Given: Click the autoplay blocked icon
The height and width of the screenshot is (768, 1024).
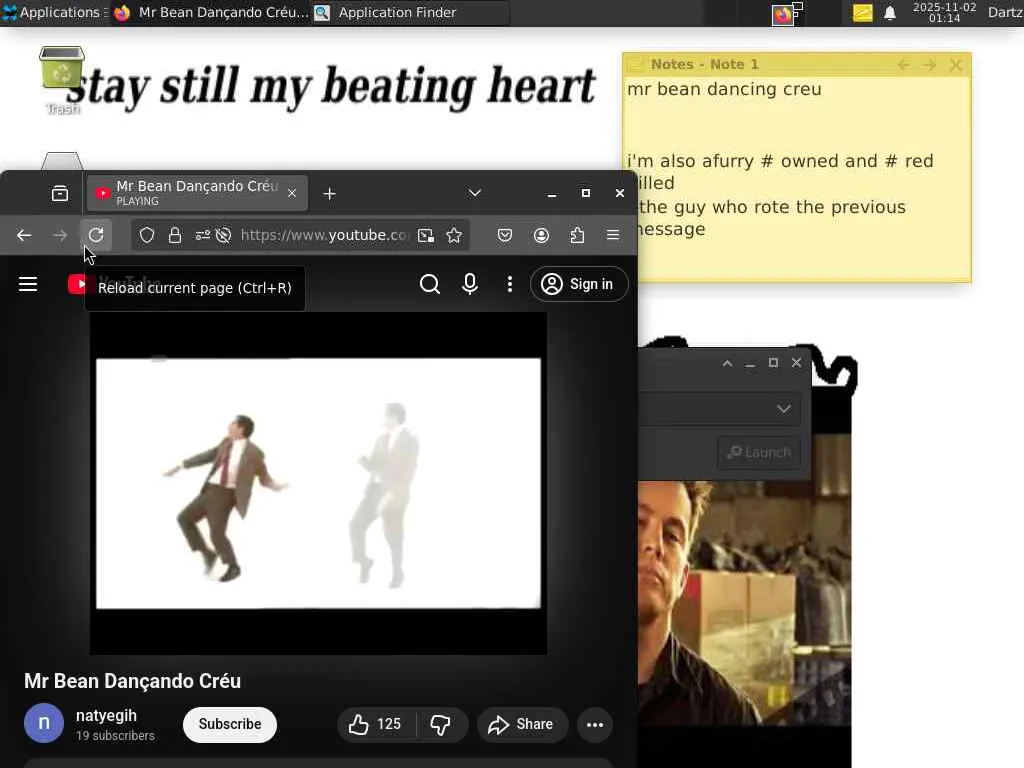Looking at the screenshot, I should (223, 235).
